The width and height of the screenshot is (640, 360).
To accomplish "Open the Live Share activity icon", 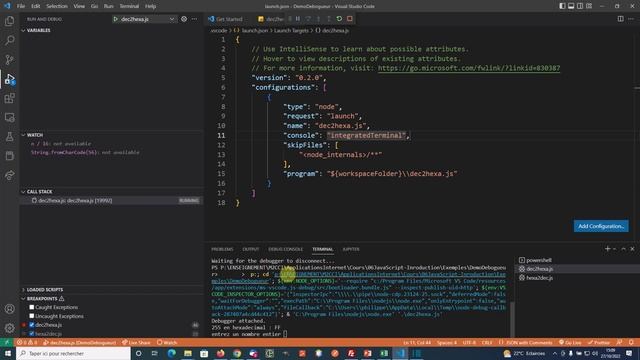I will (9, 175).
